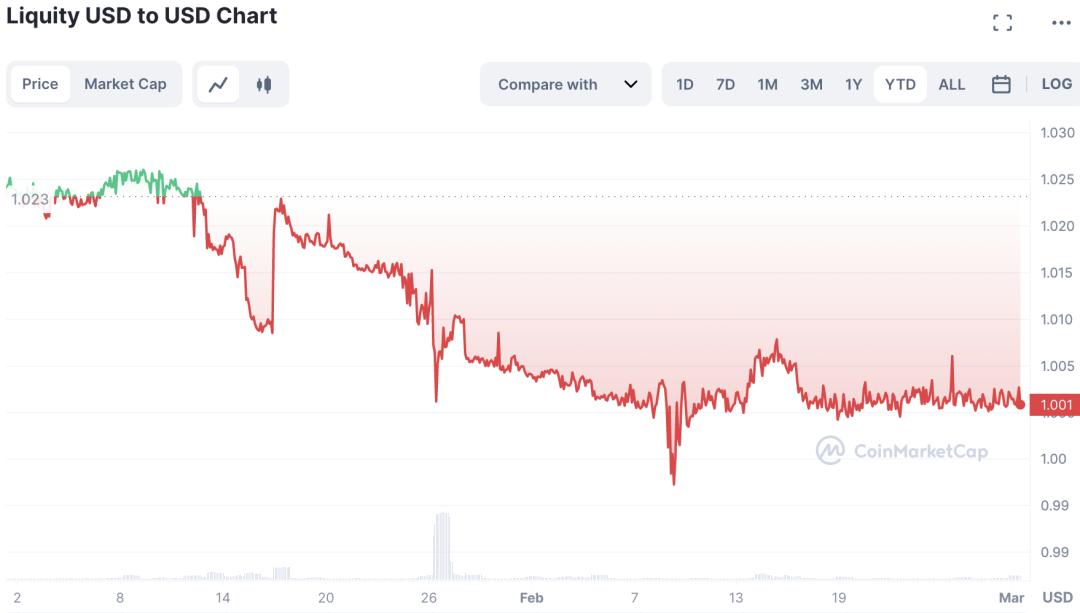Image resolution: width=1080 pixels, height=613 pixels.
Task: Open the calendar date range picker
Action: (x=1001, y=84)
